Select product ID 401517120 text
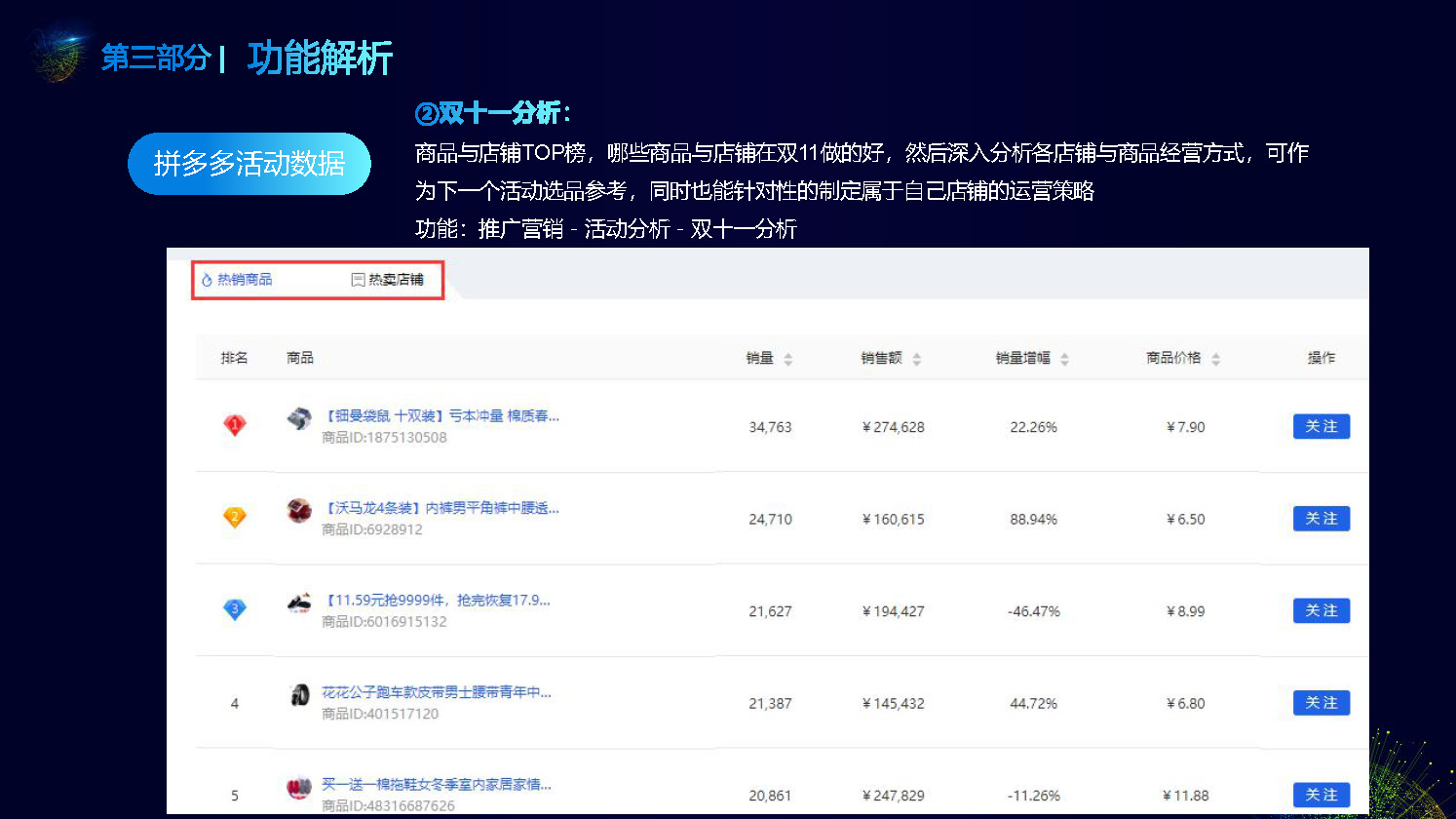The image size is (1456, 819). pos(380,714)
